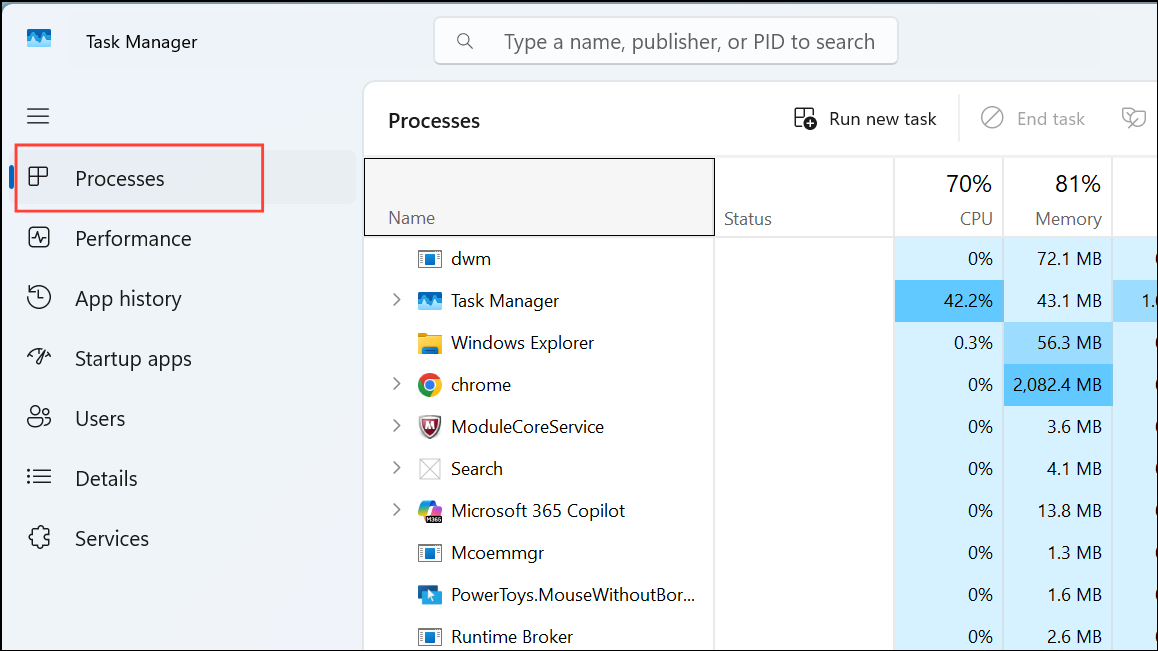1158x651 pixels.
Task: Click the End task button
Action: click(x=1032, y=118)
